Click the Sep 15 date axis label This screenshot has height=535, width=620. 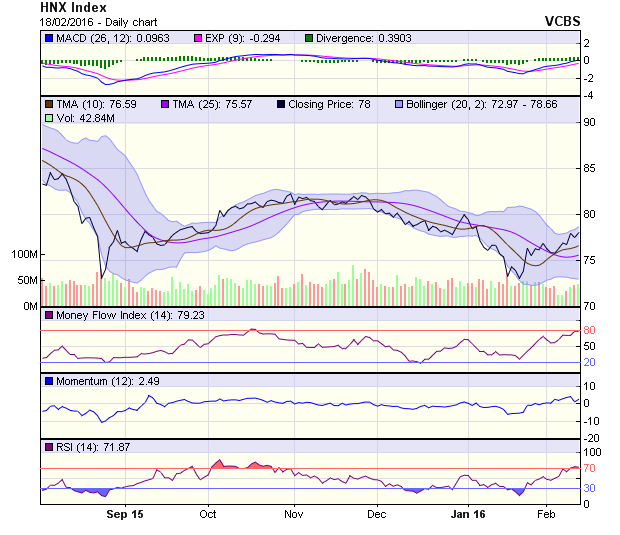pyautogui.click(x=124, y=514)
